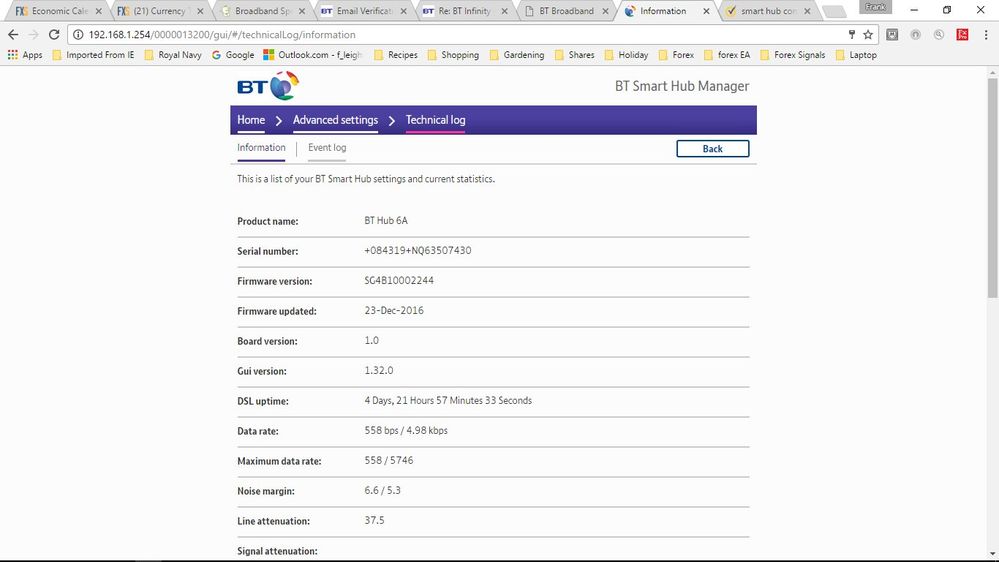Click the red extension icon in toolbar

point(963,34)
